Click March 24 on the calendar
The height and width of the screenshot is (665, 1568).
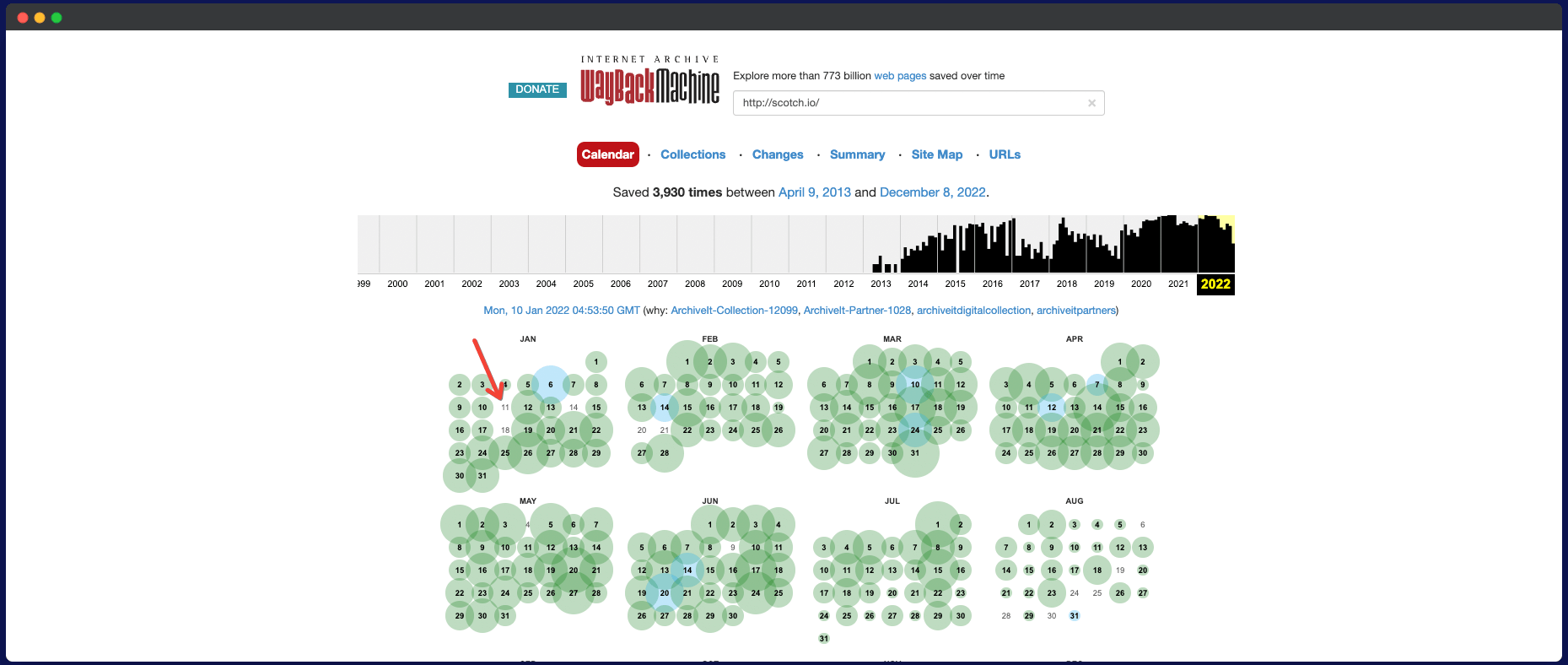pos(915,430)
